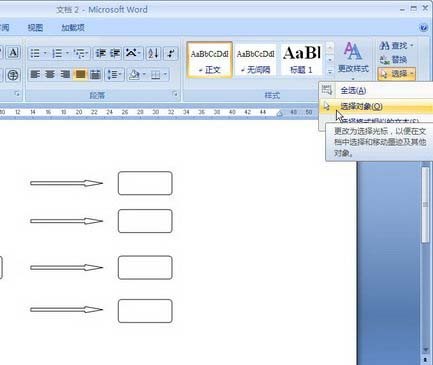Click the character border A icon

pyautogui.click(x=13, y=53)
